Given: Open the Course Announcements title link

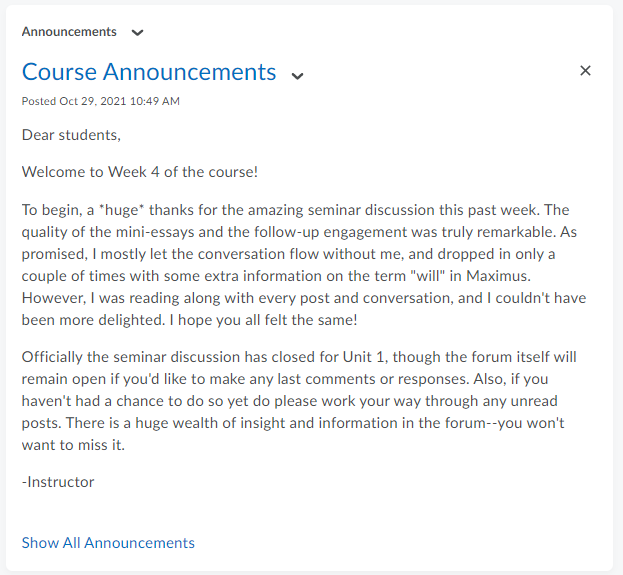Looking at the screenshot, I should 149,72.
